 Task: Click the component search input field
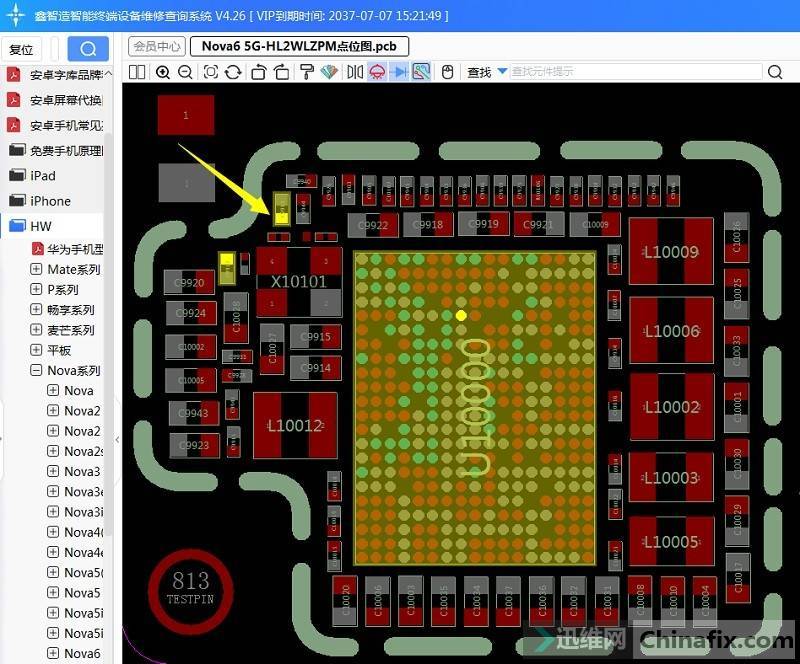635,72
